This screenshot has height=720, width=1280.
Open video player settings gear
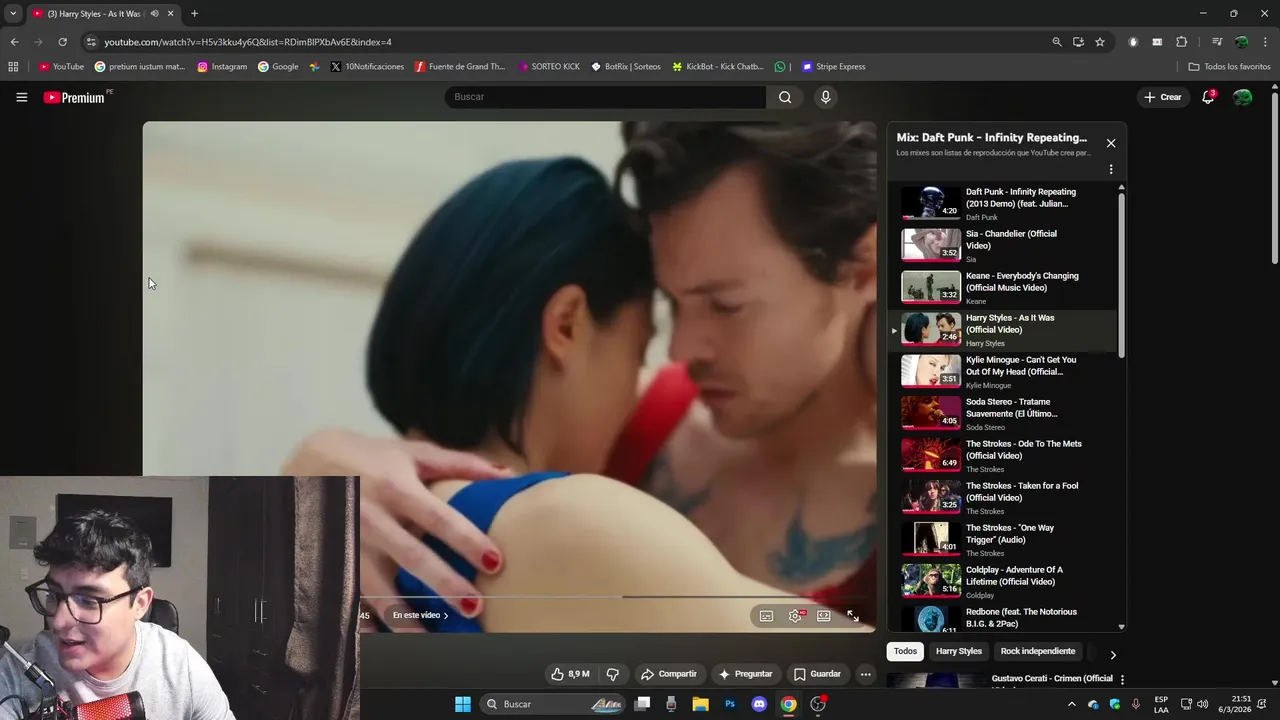pyautogui.click(x=795, y=616)
